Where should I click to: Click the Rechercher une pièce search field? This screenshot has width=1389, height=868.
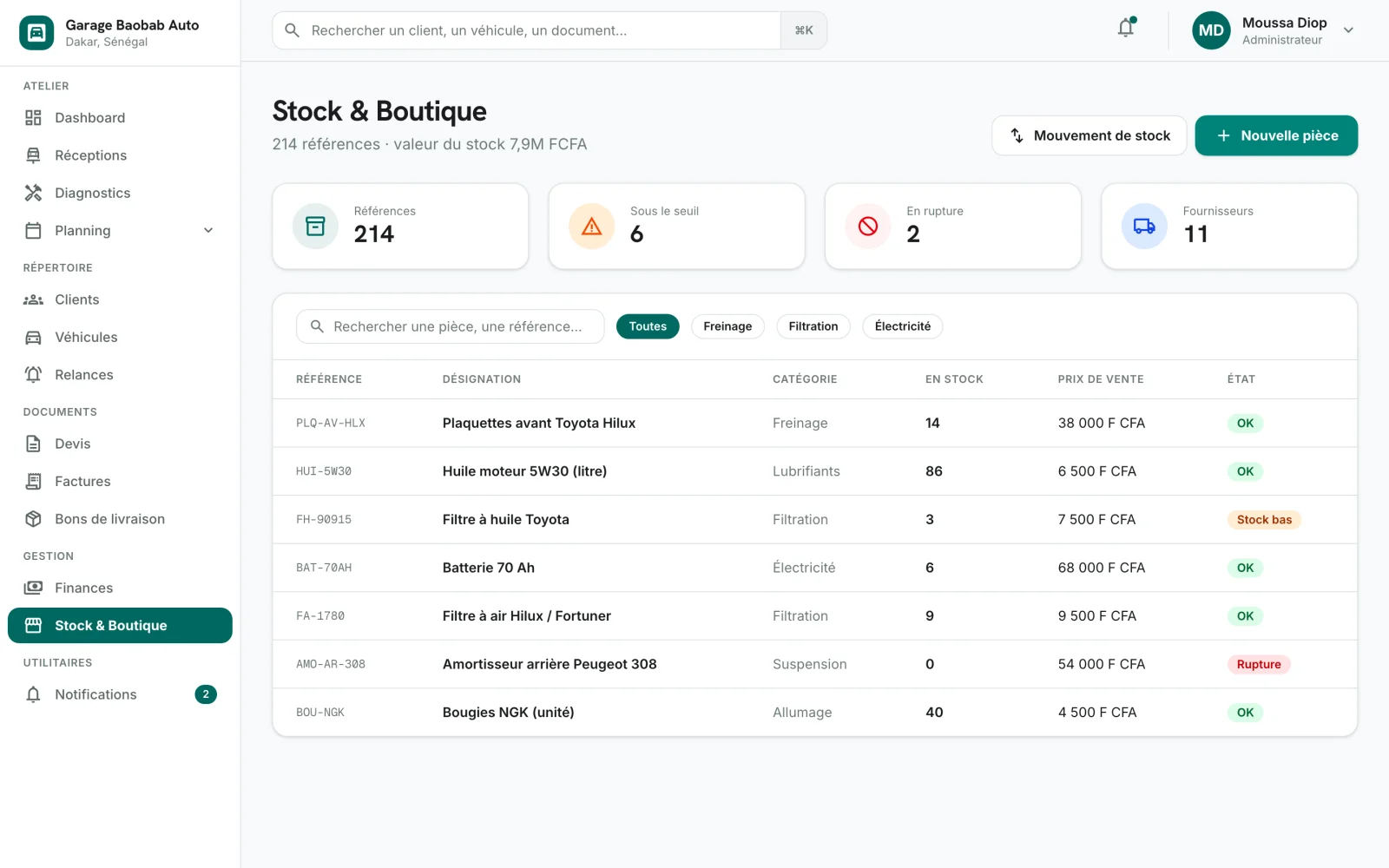(450, 326)
